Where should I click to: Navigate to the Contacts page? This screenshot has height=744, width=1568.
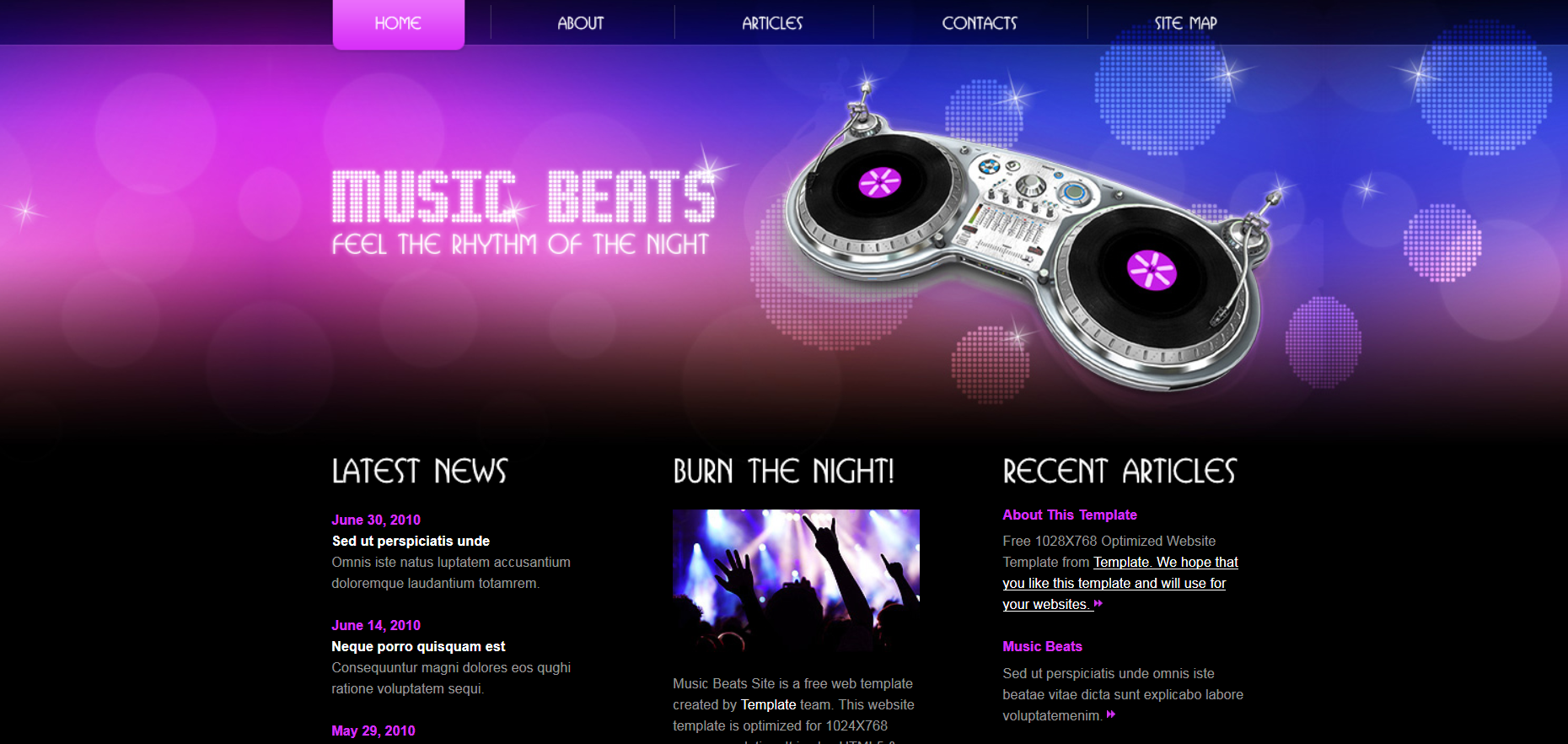coord(980,24)
